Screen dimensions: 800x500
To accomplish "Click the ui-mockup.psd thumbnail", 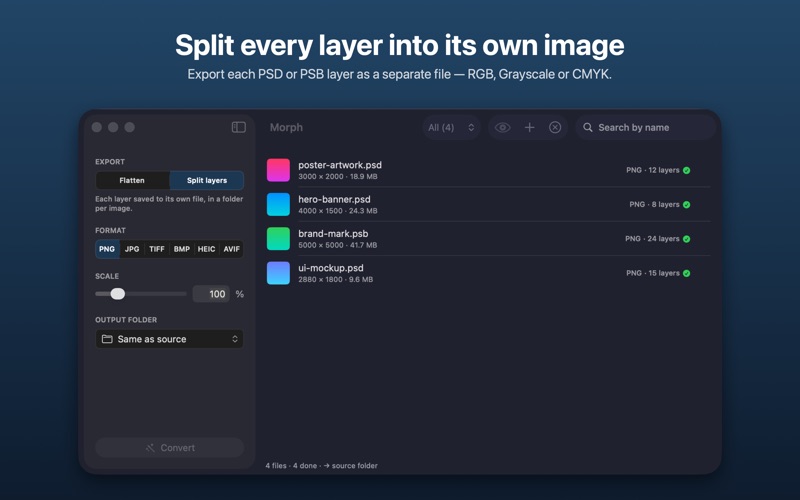I will tap(278, 273).
